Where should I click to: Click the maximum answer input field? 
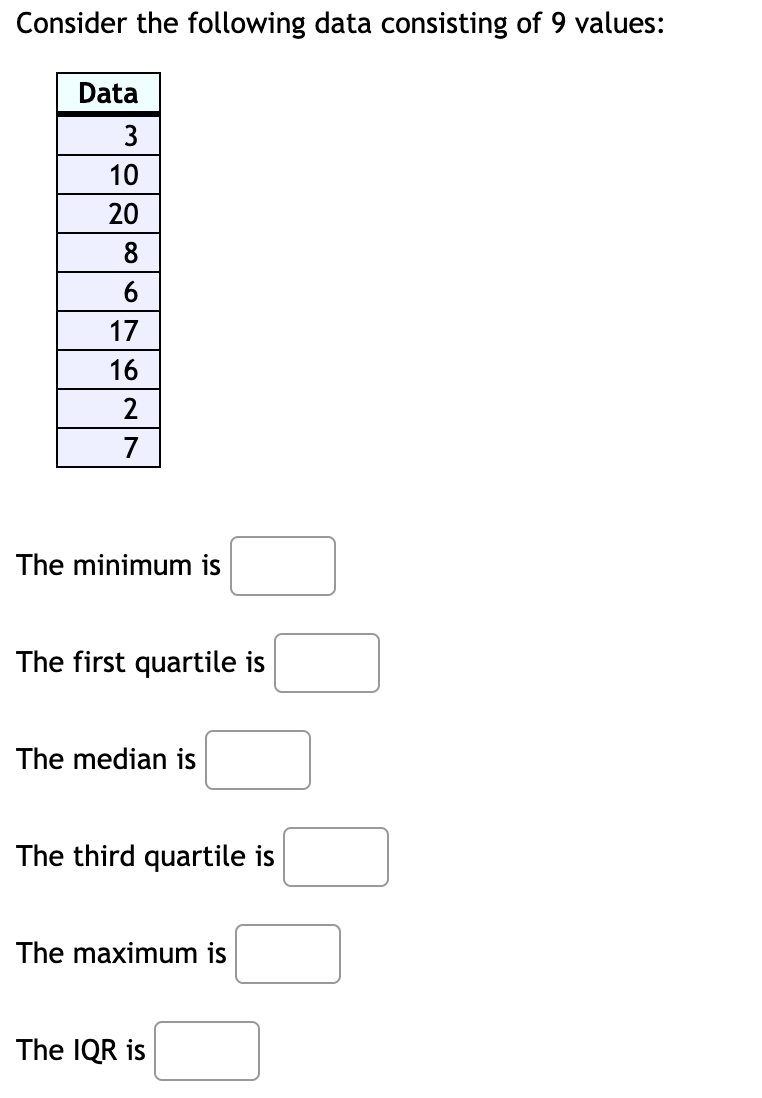pyautogui.click(x=288, y=954)
